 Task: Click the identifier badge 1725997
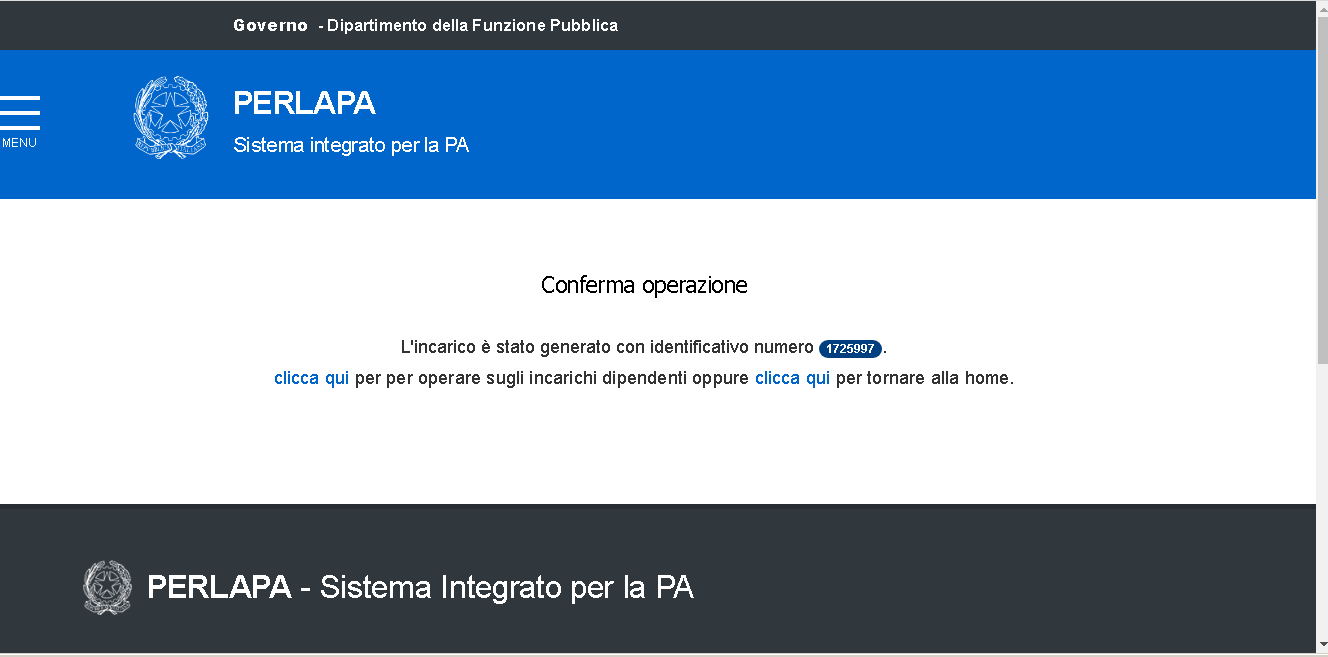pyautogui.click(x=850, y=349)
